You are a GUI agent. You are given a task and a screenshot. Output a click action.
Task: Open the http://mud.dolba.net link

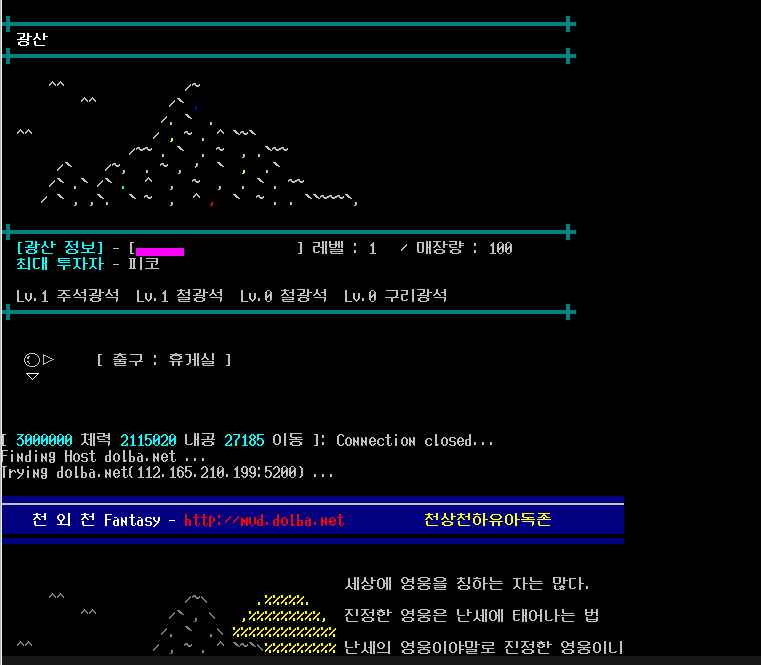point(264,520)
